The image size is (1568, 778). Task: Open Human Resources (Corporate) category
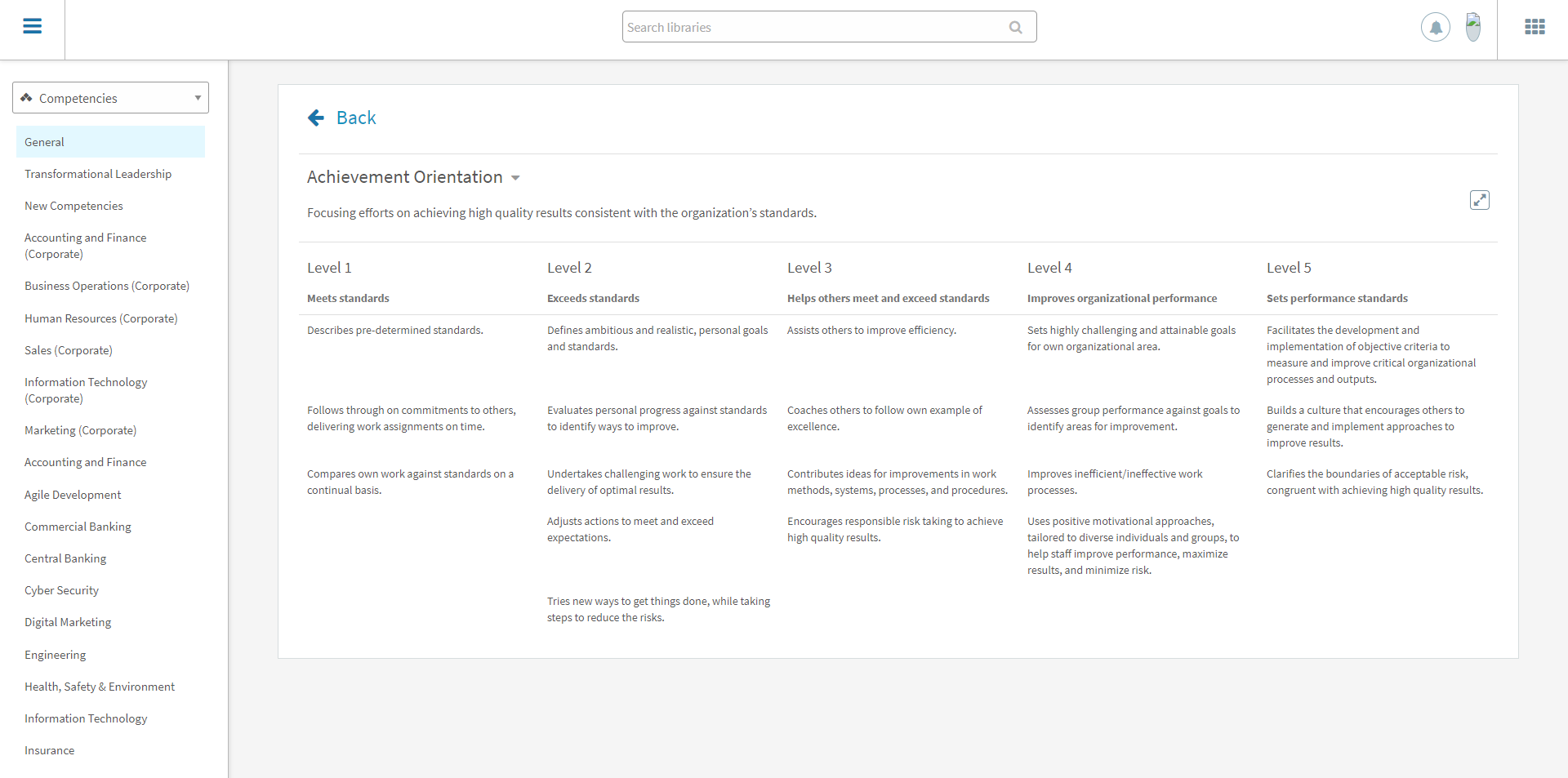tap(100, 318)
